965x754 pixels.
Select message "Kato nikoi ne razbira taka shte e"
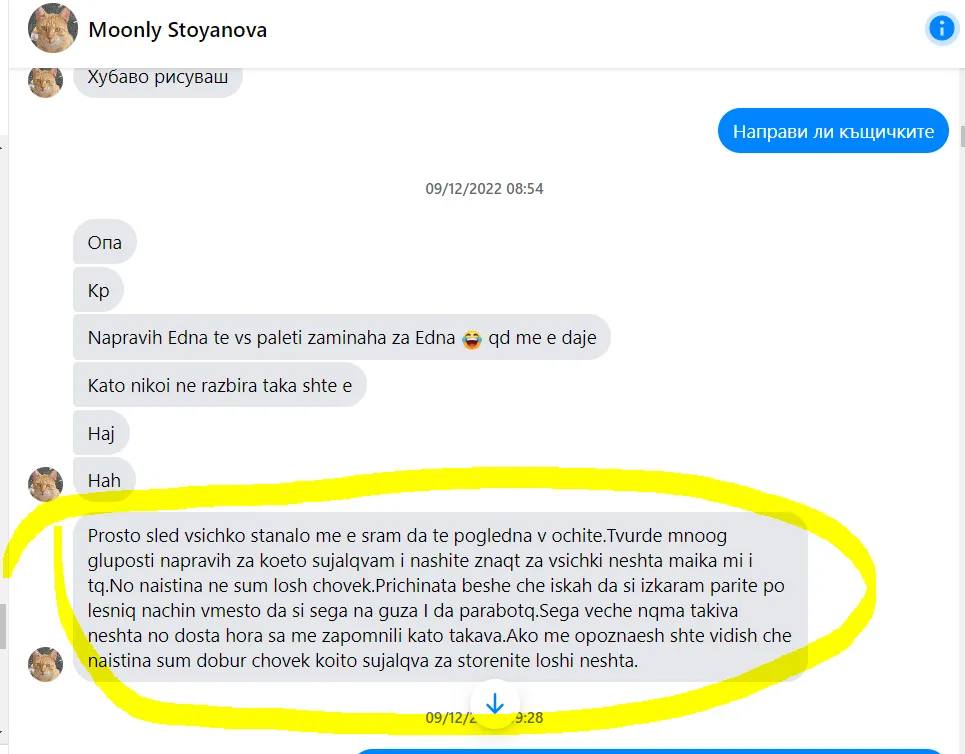coord(220,385)
